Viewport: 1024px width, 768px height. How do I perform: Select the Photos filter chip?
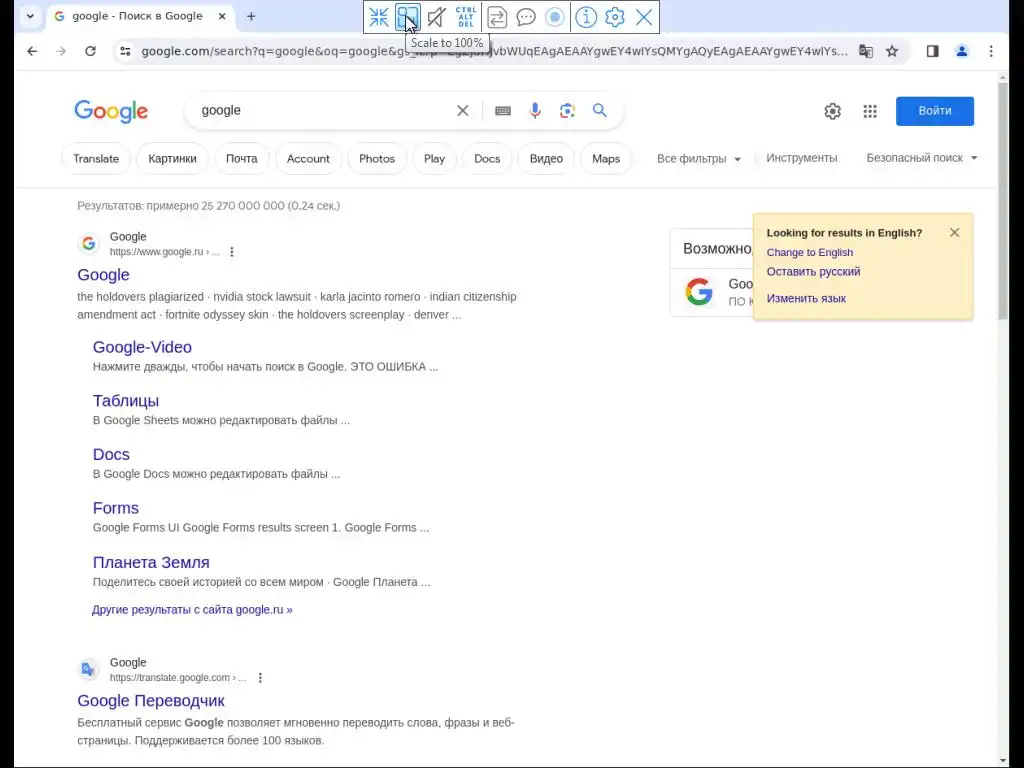(377, 159)
